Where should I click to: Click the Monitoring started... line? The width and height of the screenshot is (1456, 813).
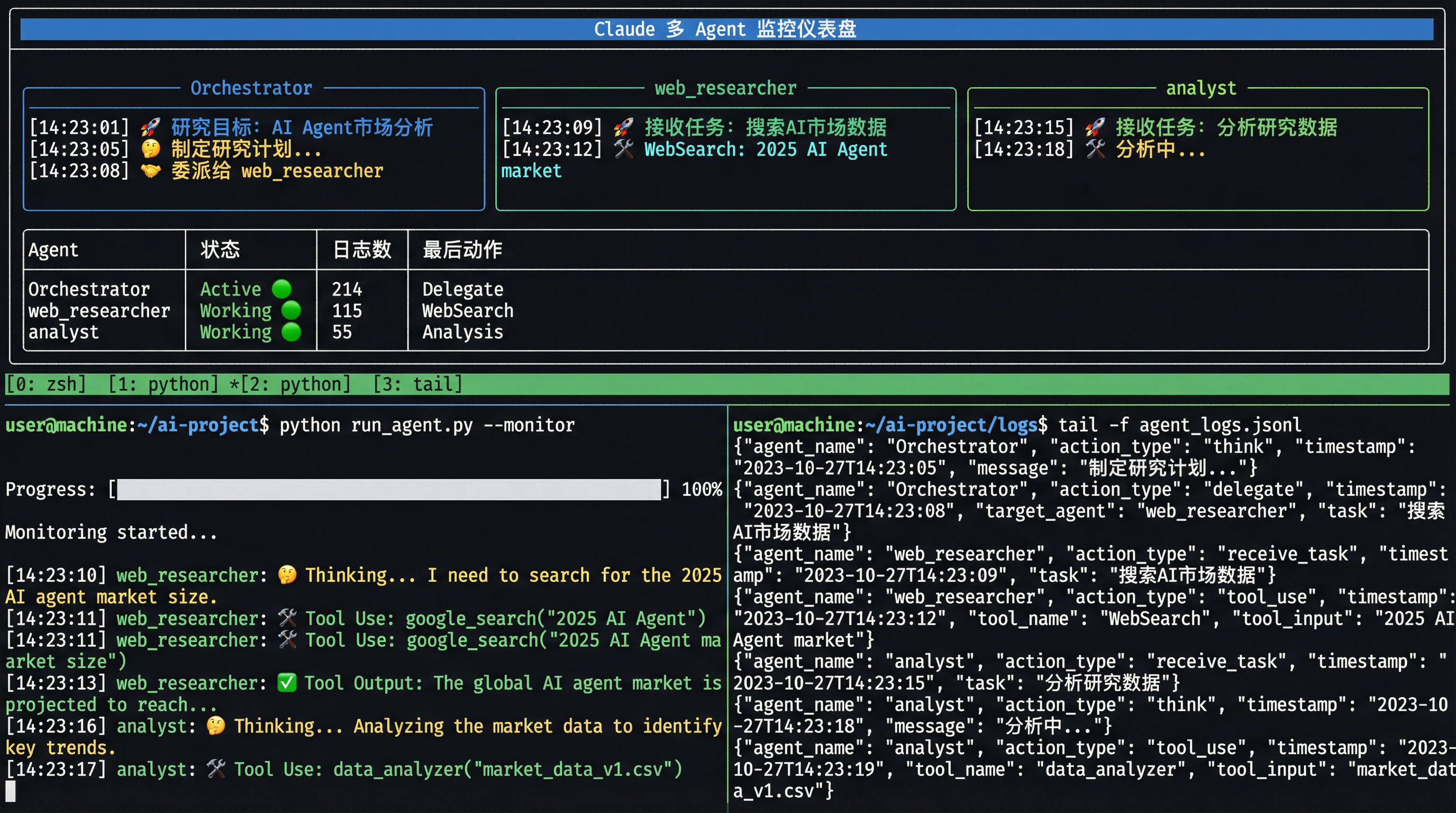[x=111, y=532]
